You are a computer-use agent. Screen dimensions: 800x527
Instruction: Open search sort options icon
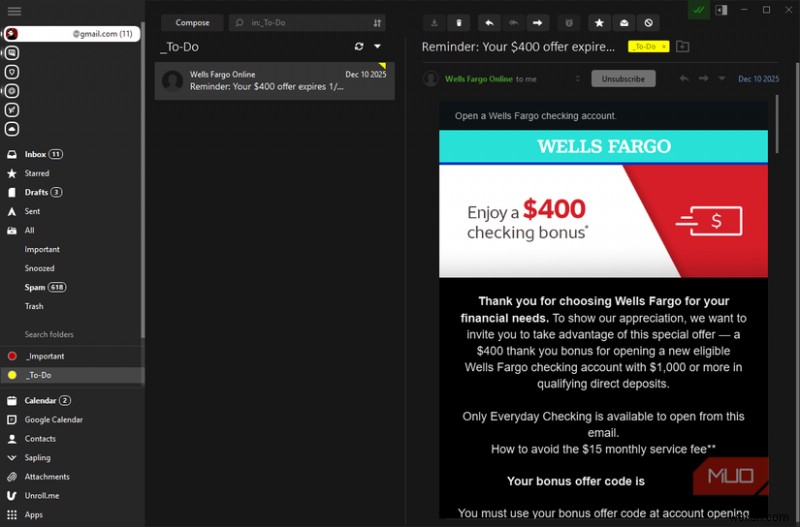pos(377,22)
